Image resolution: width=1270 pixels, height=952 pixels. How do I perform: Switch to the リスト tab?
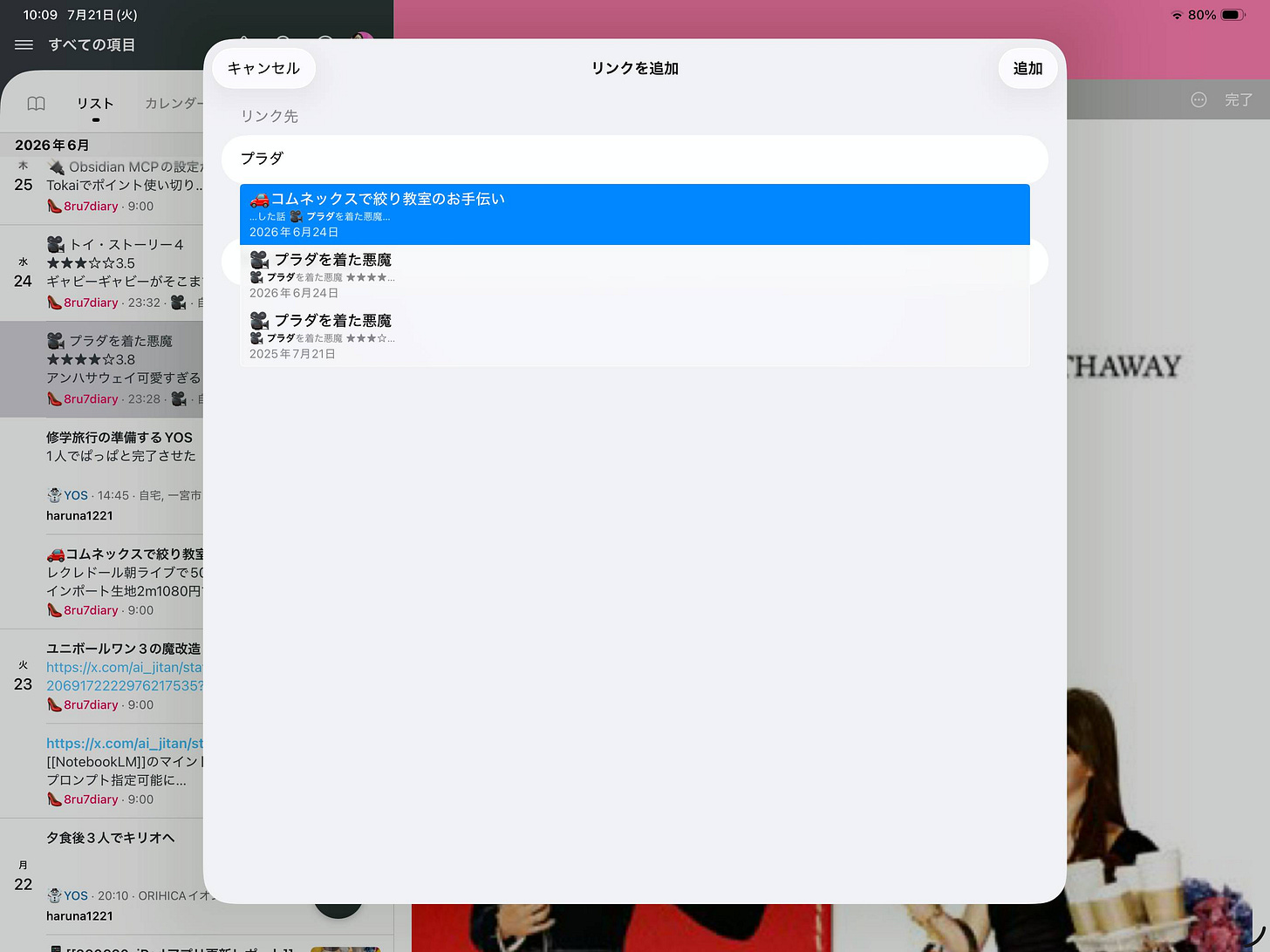95,104
